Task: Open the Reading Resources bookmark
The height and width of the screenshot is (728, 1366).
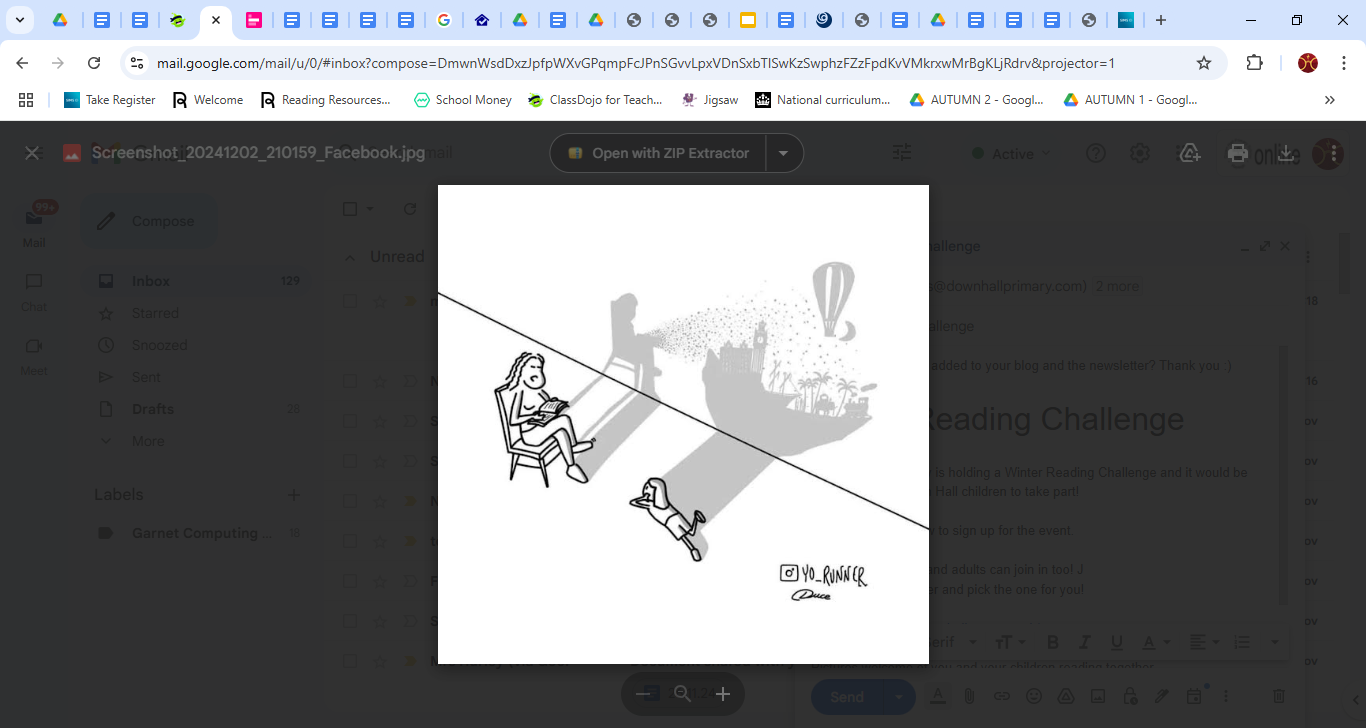Action: (325, 100)
